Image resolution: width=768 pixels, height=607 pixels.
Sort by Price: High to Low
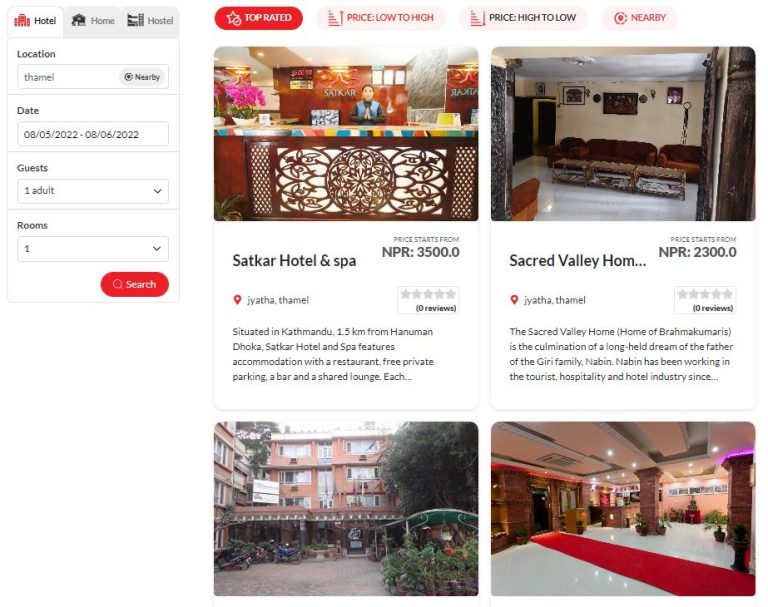[523, 18]
